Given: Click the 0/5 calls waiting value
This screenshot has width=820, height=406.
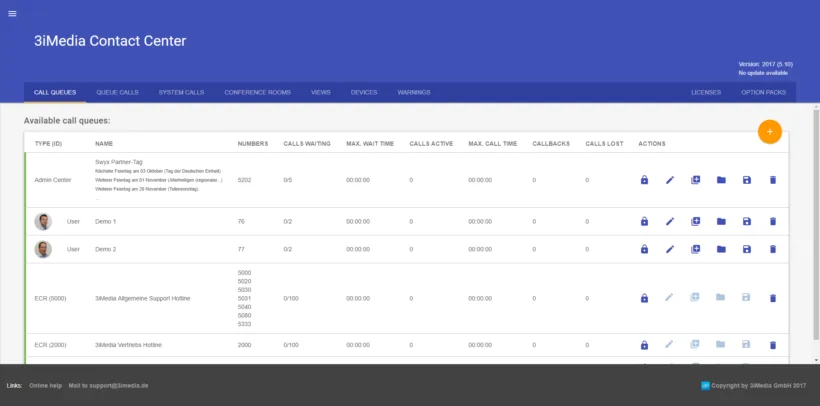Looking at the screenshot, I should 288,180.
